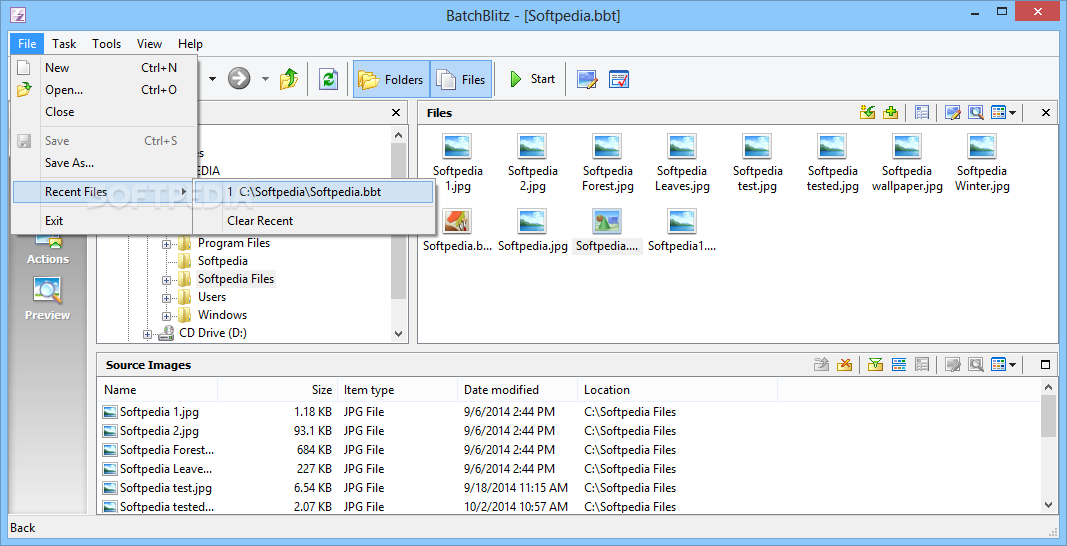Choose New from the File menu
This screenshot has width=1067, height=546.
(104, 67)
